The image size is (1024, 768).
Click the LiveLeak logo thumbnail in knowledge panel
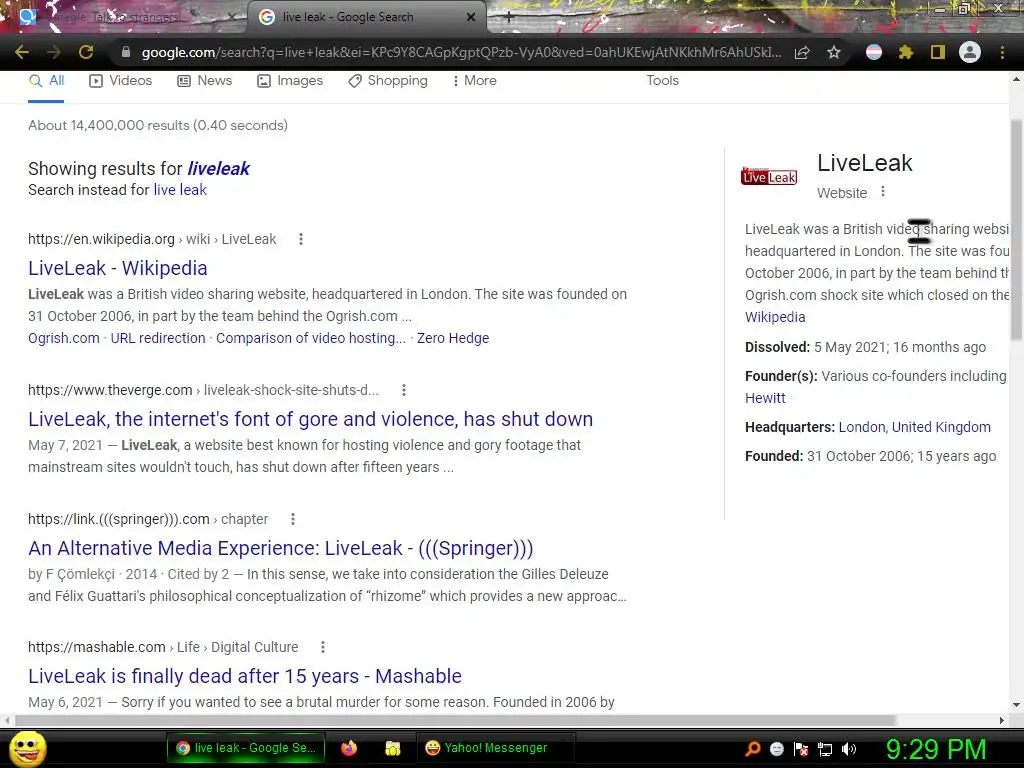tap(769, 176)
